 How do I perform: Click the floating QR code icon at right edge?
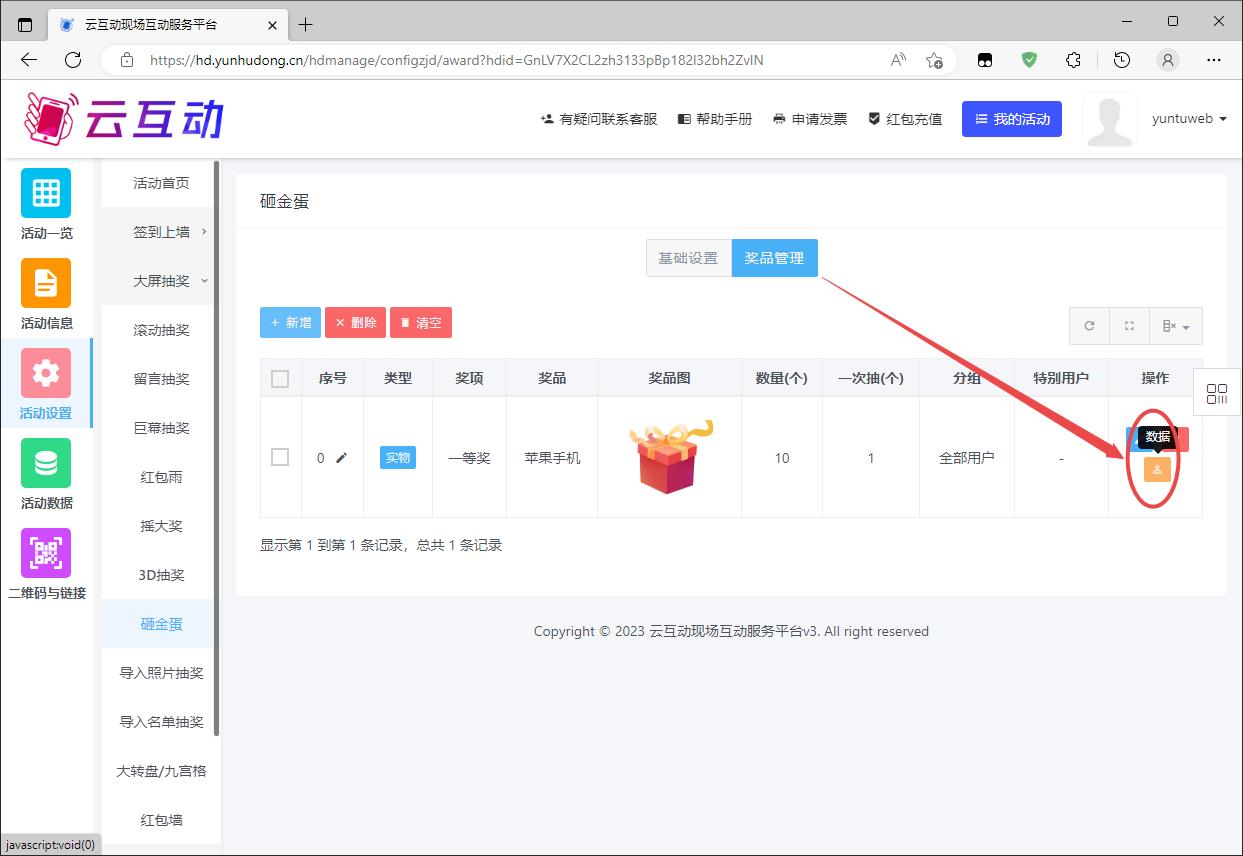point(1217,394)
